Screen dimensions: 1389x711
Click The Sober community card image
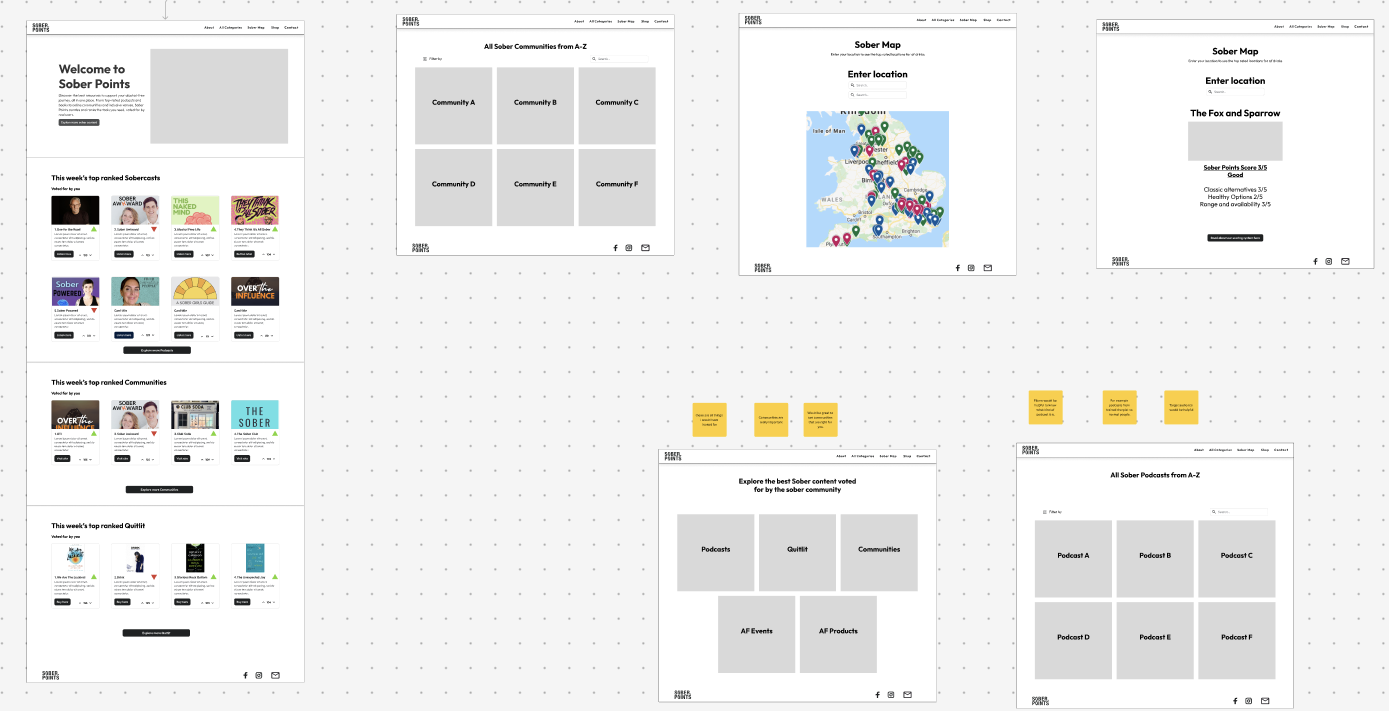pos(255,415)
